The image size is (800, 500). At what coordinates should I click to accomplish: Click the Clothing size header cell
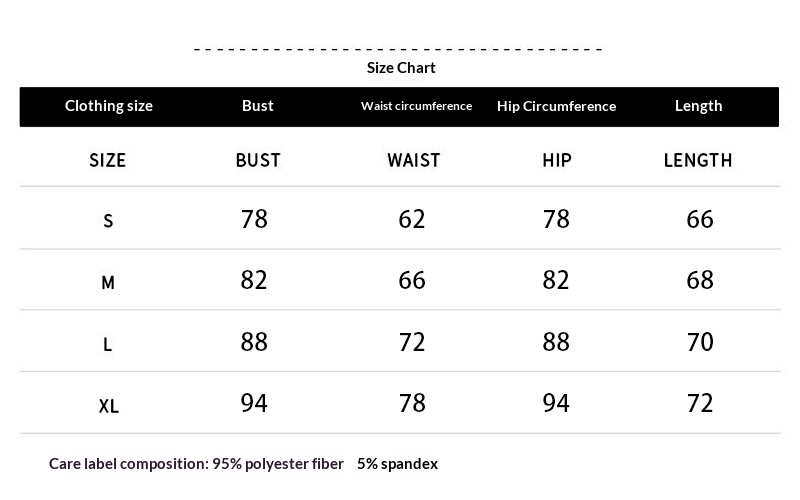(109, 106)
